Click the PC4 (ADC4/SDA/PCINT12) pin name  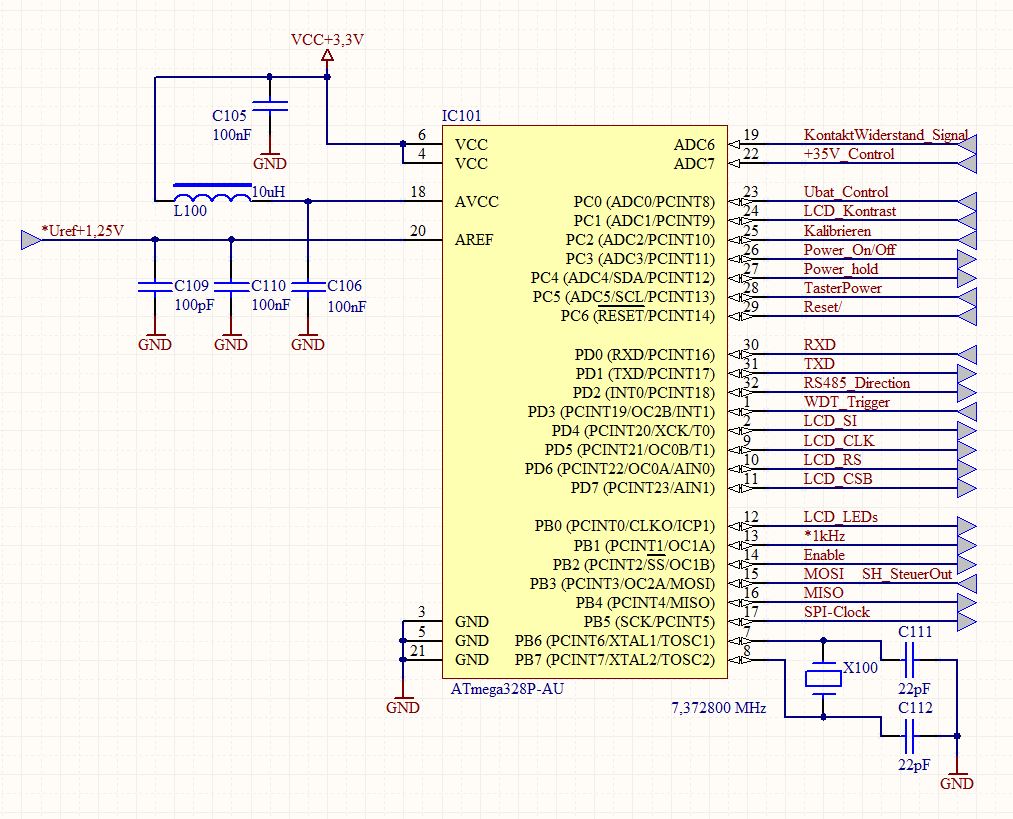click(x=623, y=278)
